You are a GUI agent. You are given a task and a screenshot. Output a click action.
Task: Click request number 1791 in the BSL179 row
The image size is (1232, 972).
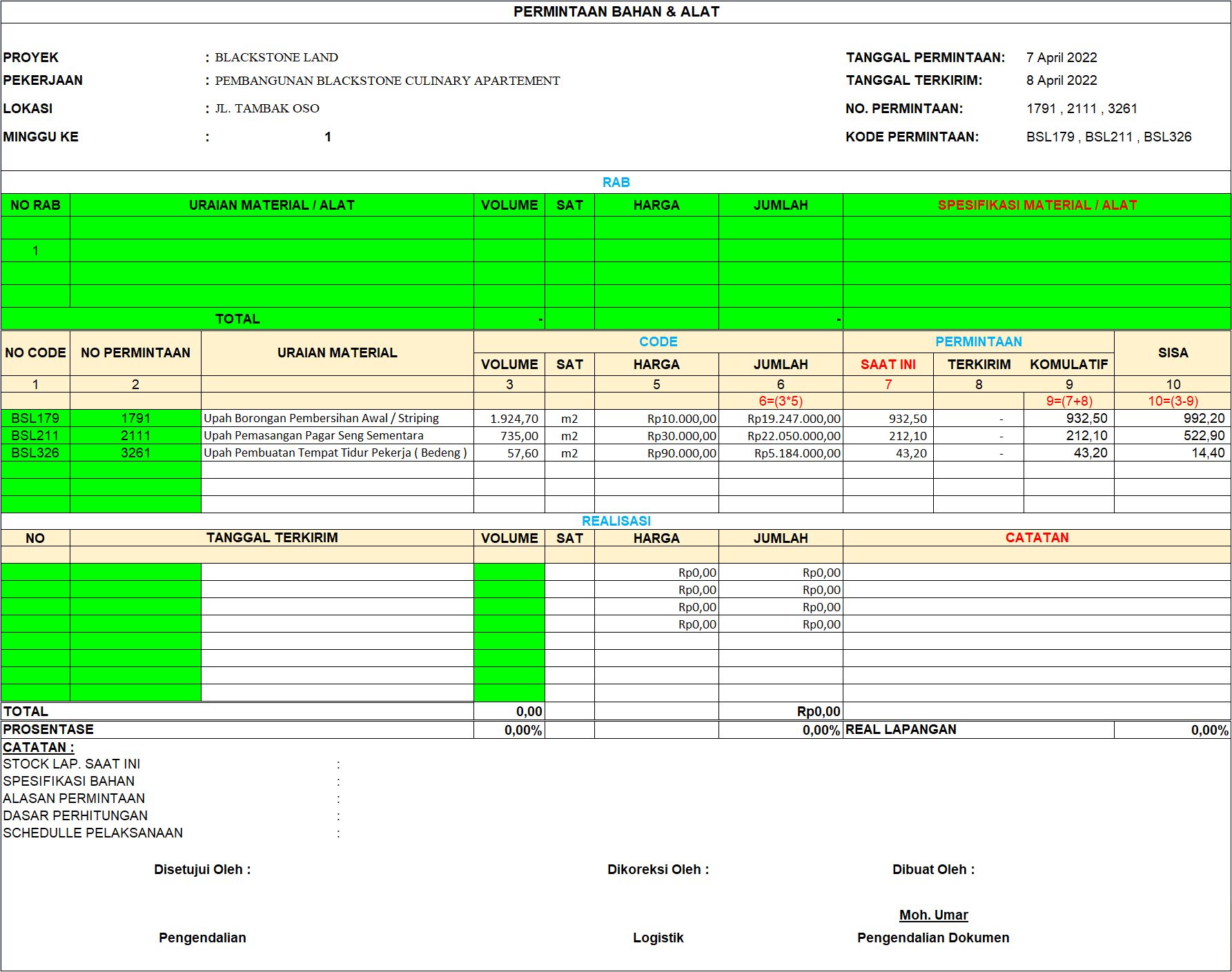pyautogui.click(x=135, y=418)
